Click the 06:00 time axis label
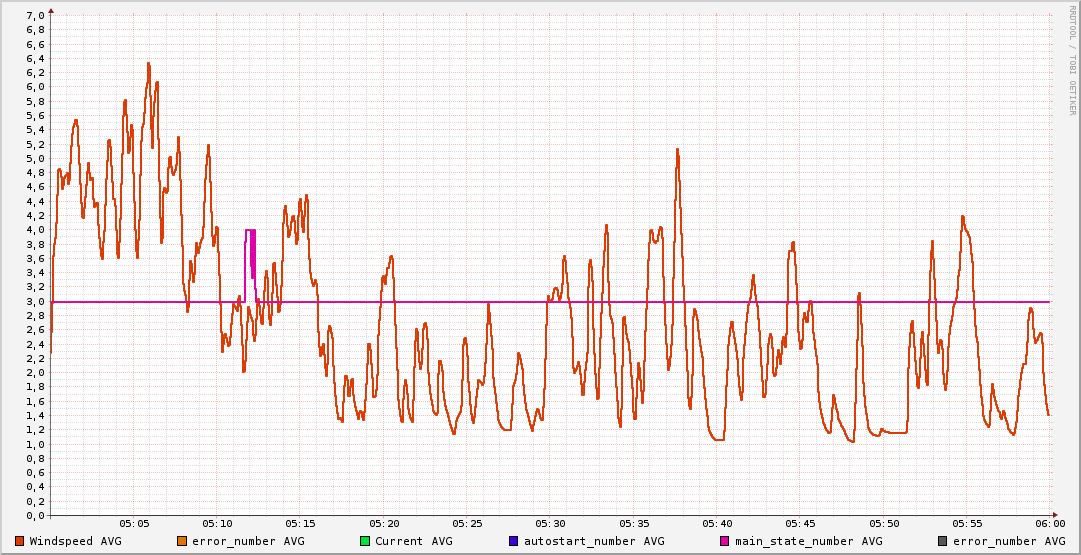 pyautogui.click(x=1050, y=523)
